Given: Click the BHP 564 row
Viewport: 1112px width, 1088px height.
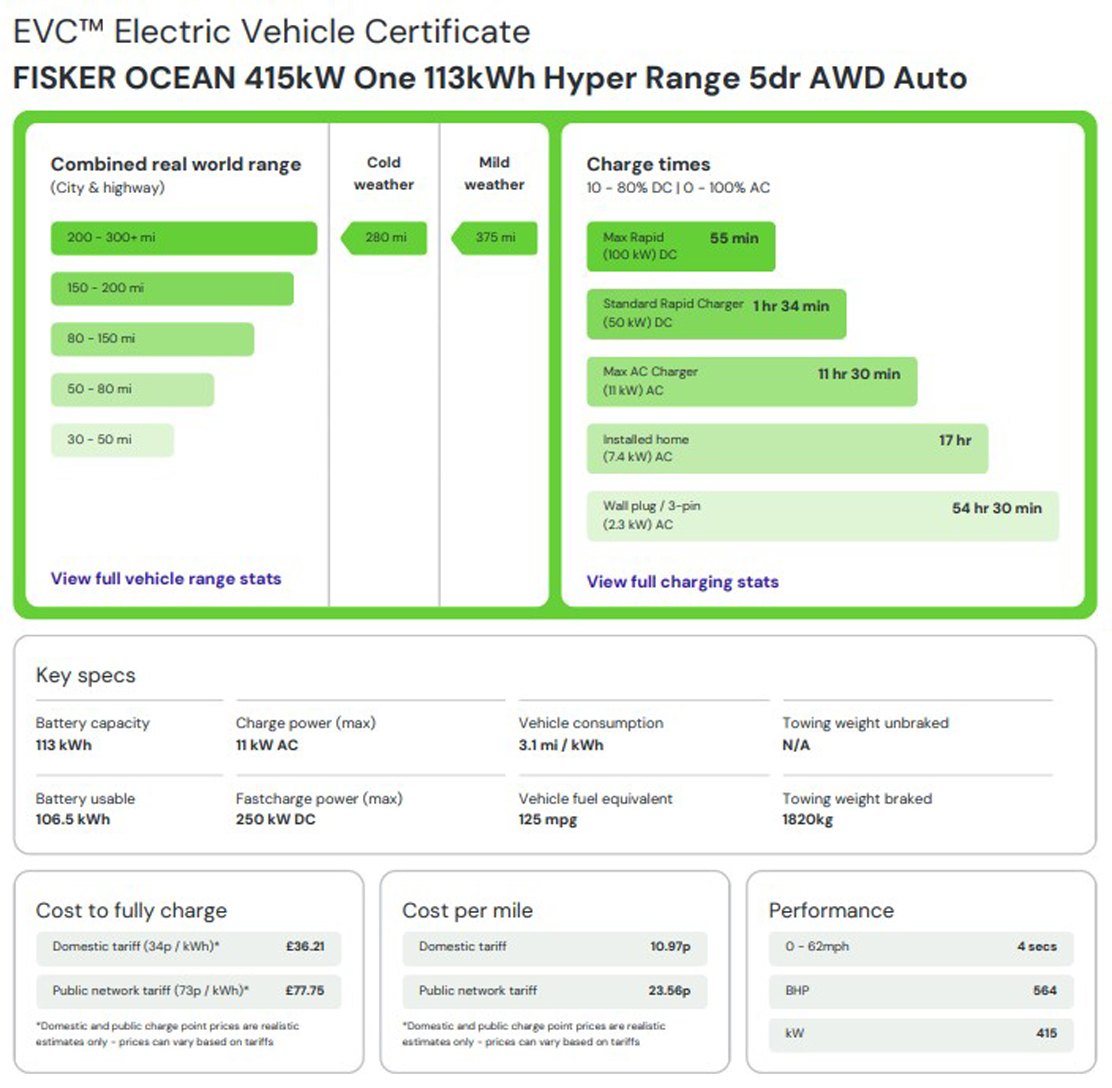Looking at the screenshot, I should [921, 992].
